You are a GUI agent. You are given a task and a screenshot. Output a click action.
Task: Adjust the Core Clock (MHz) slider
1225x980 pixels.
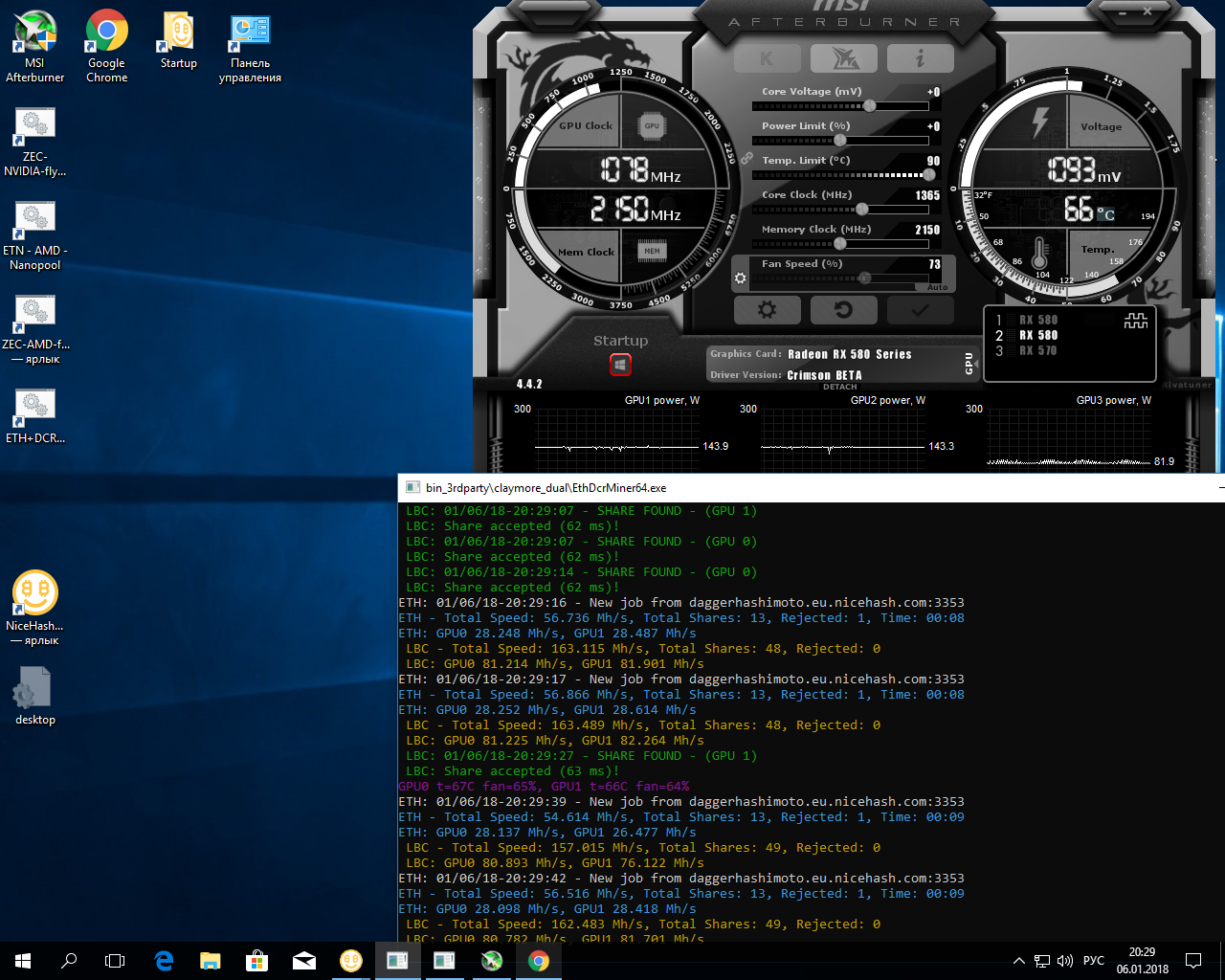pyautogui.click(x=862, y=209)
